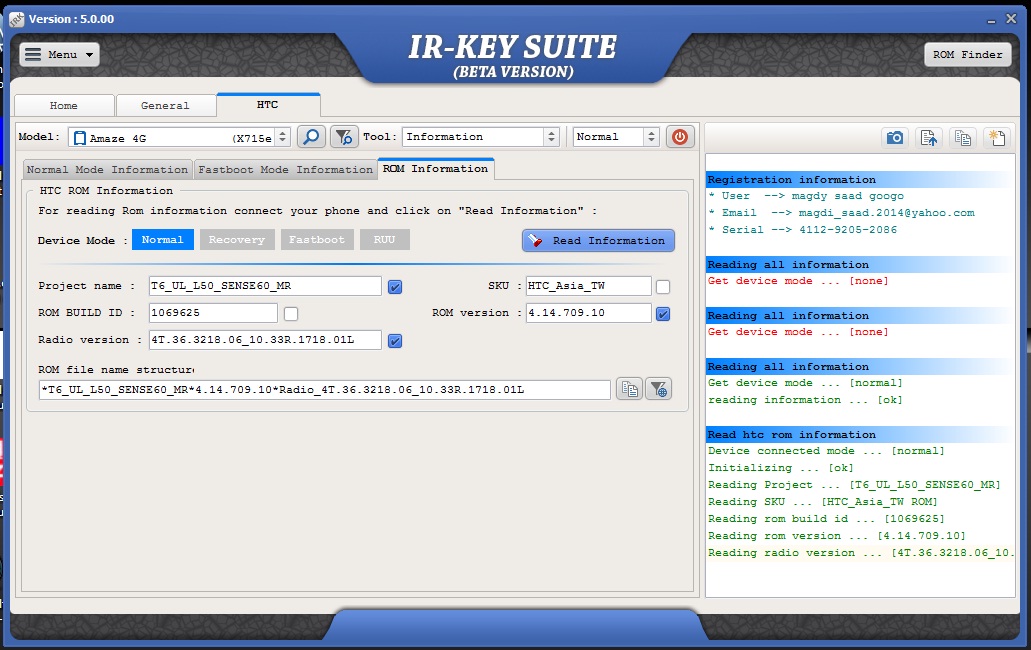Select RUU device mode
The height and width of the screenshot is (650, 1031).
coord(385,239)
